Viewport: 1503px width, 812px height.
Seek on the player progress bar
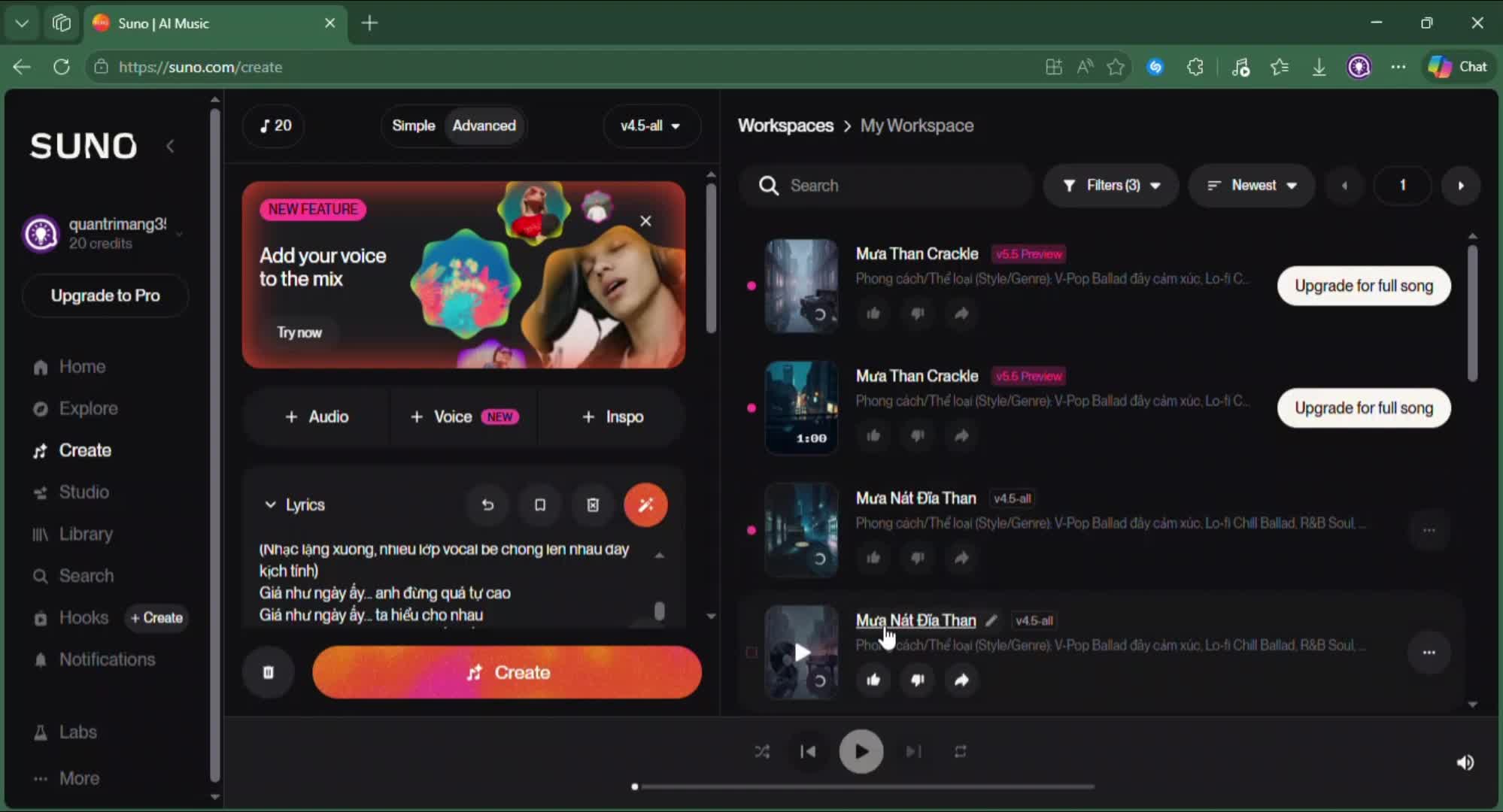click(864, 787)
